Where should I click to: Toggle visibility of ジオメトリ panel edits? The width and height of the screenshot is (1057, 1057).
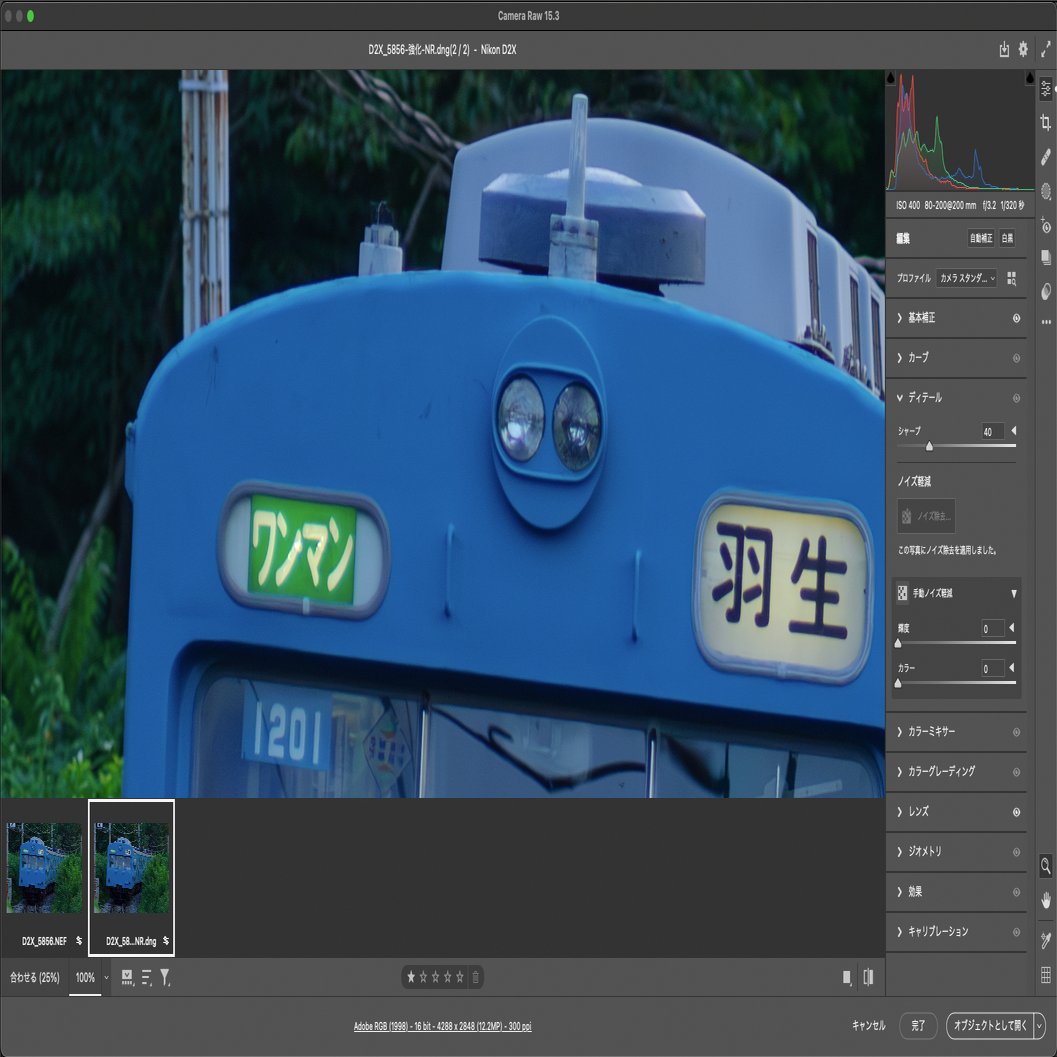pos(1016,852)
